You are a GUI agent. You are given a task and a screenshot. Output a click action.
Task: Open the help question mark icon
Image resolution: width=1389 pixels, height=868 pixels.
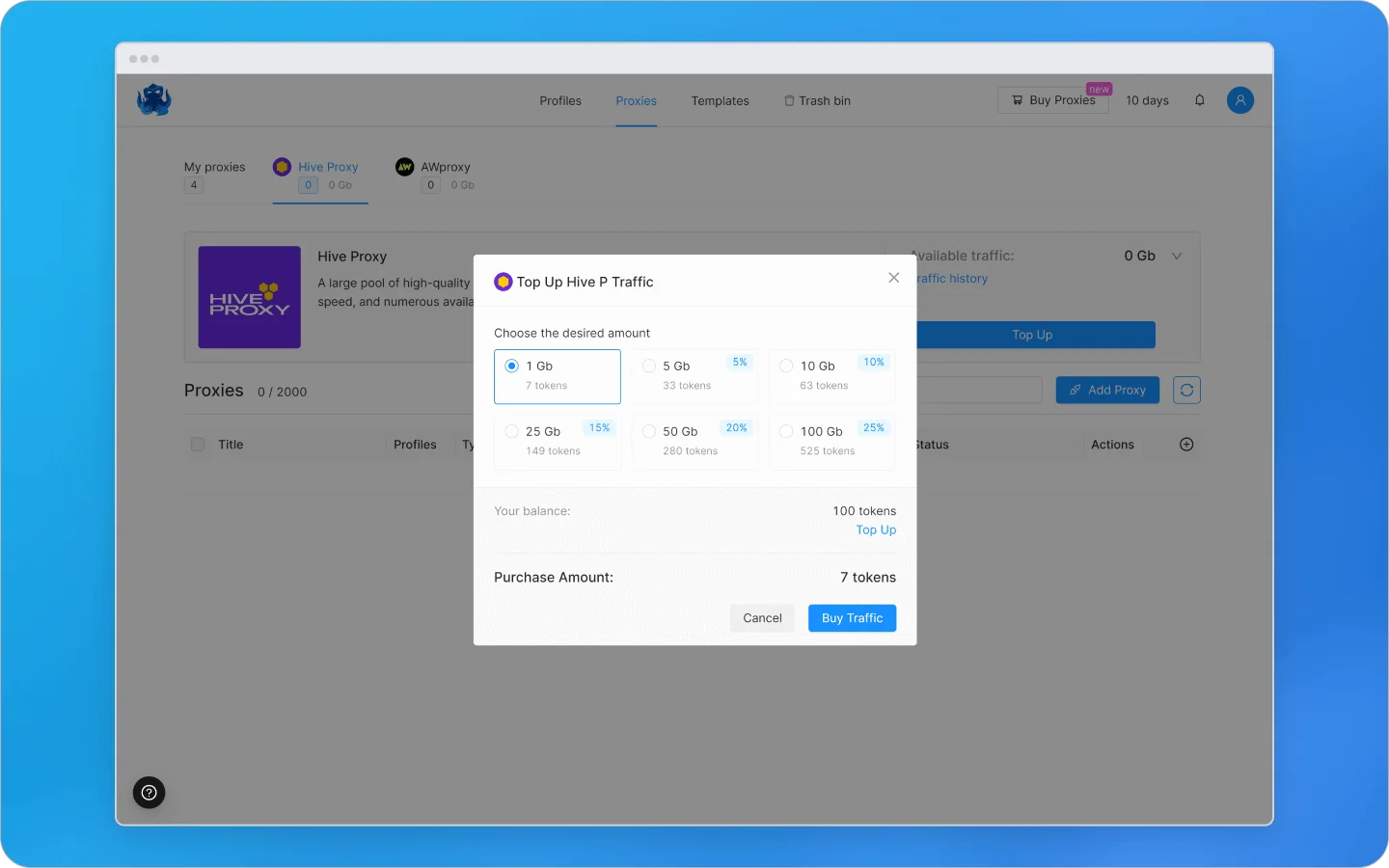(149, 793)
